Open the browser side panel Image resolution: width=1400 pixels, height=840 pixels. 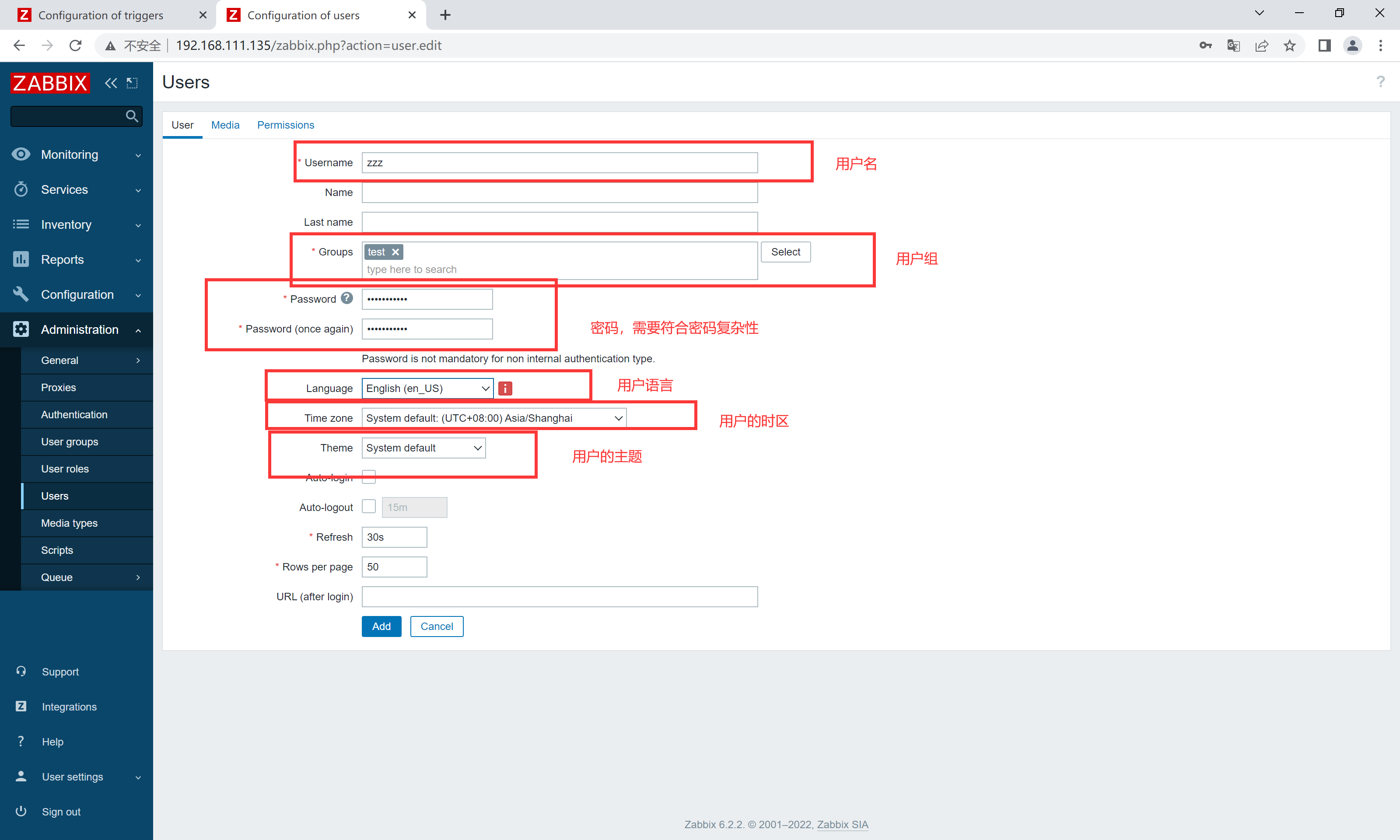coord(1324,46)
